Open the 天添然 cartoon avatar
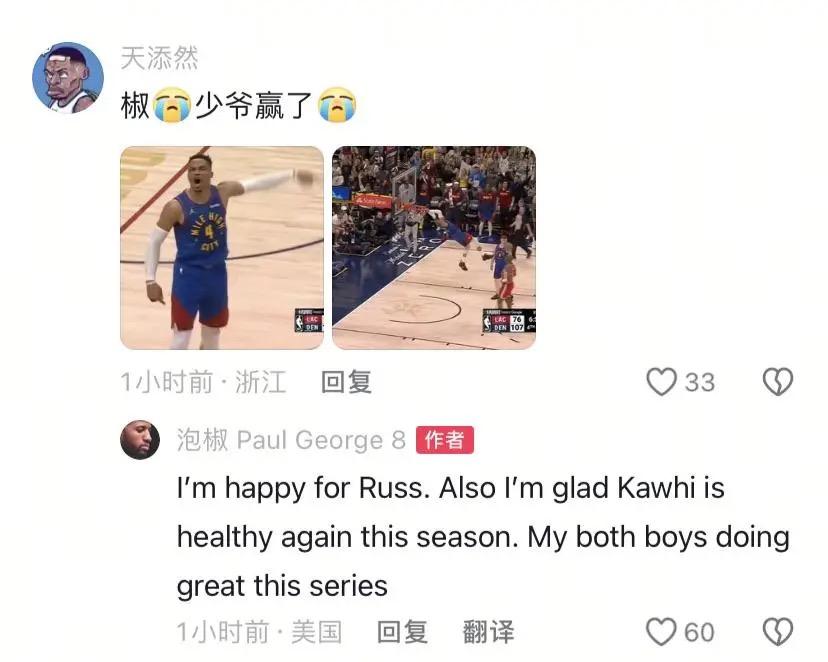The height and width of the screenshot is (662, 828). pos(68,78)
